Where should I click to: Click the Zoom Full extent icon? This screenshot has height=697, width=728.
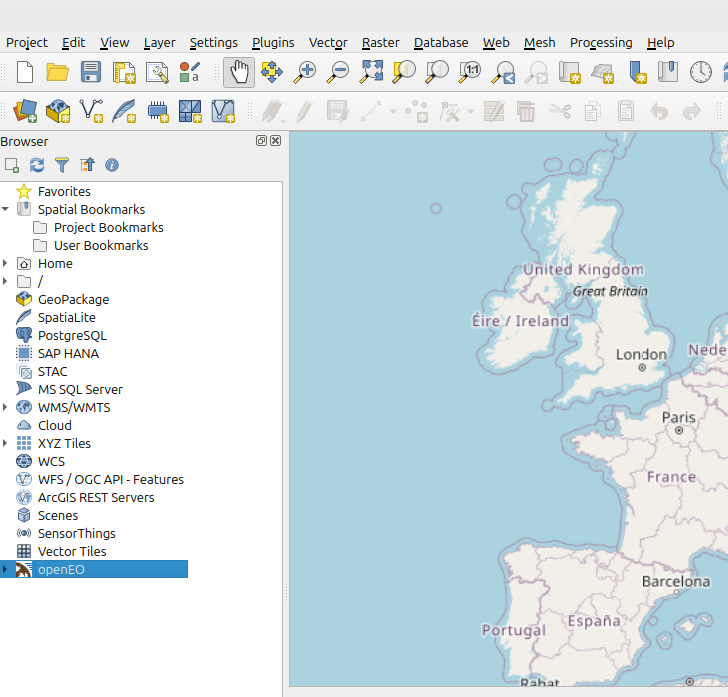point(371,72)
